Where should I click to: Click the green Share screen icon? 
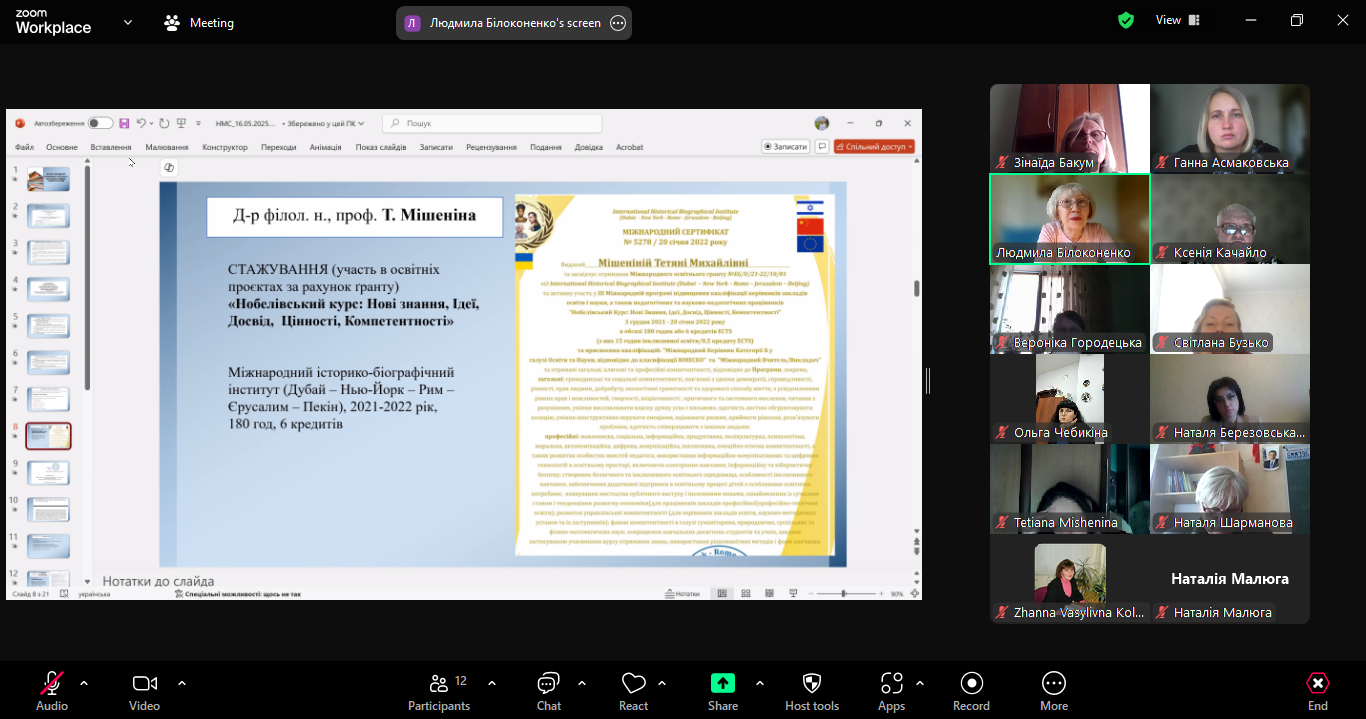click(722, 683)
